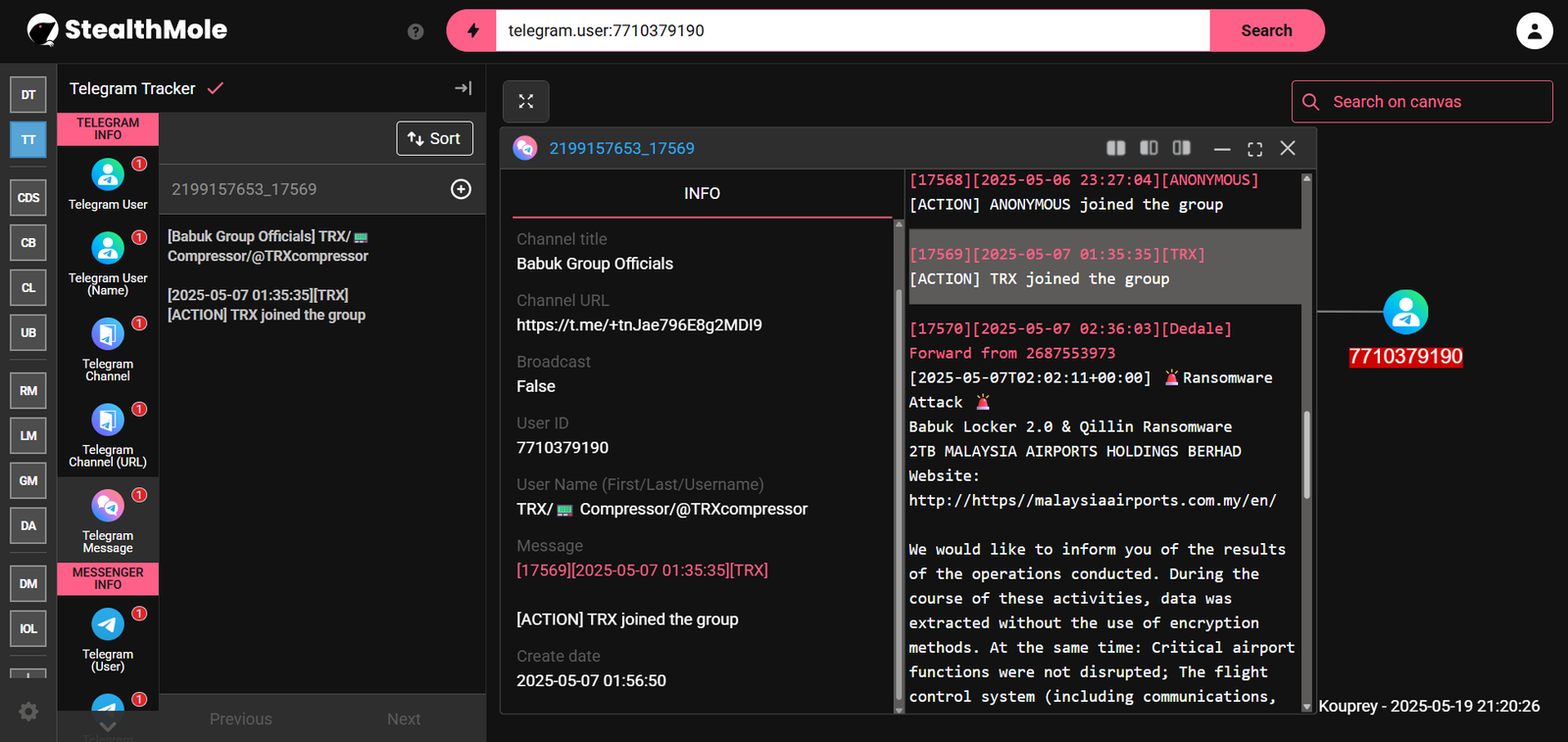
Task: Switch detail window to right-panel layout
Action: (1182, 148)
